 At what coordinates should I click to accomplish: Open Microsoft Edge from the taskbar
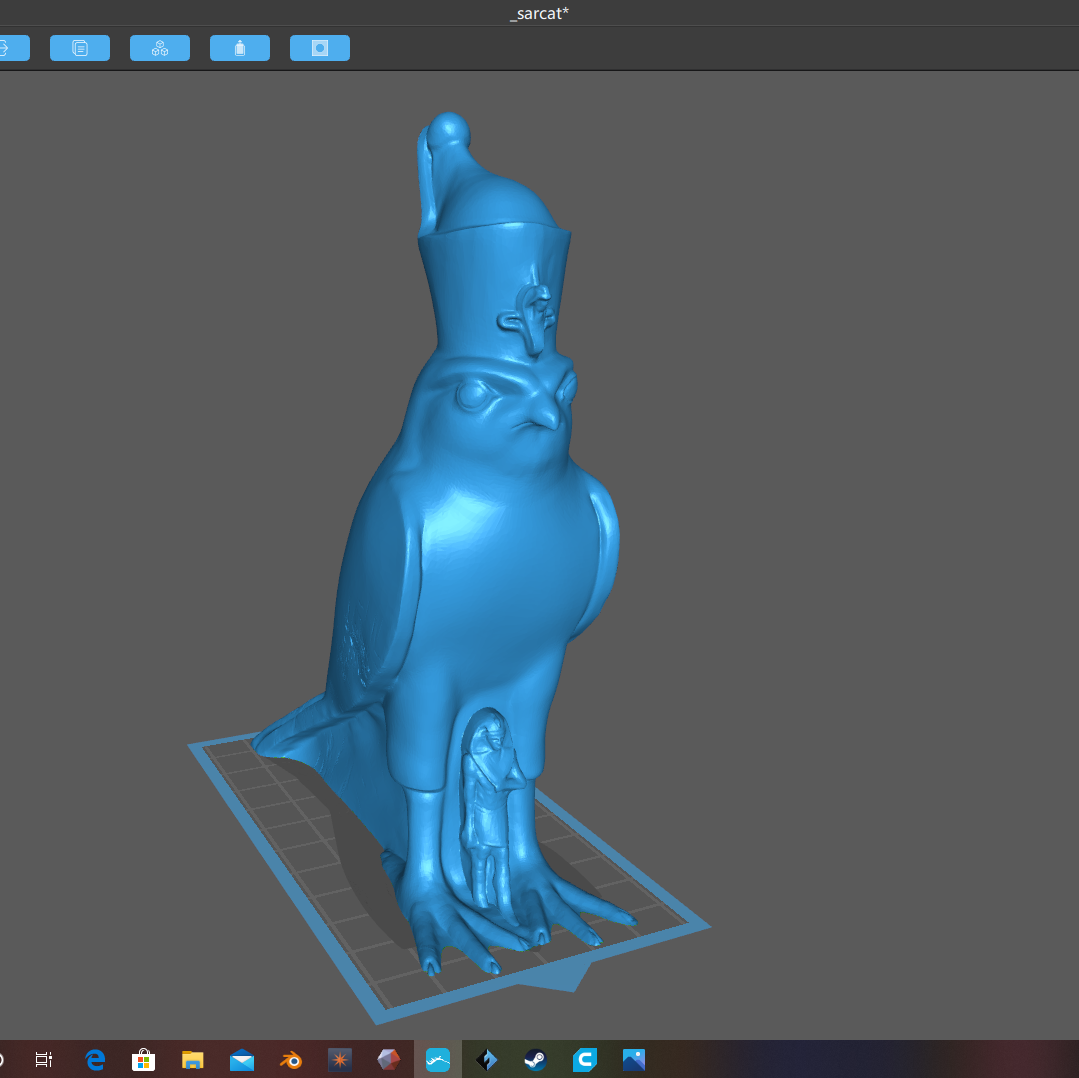pyautogui.click(x=94, y=1059)
